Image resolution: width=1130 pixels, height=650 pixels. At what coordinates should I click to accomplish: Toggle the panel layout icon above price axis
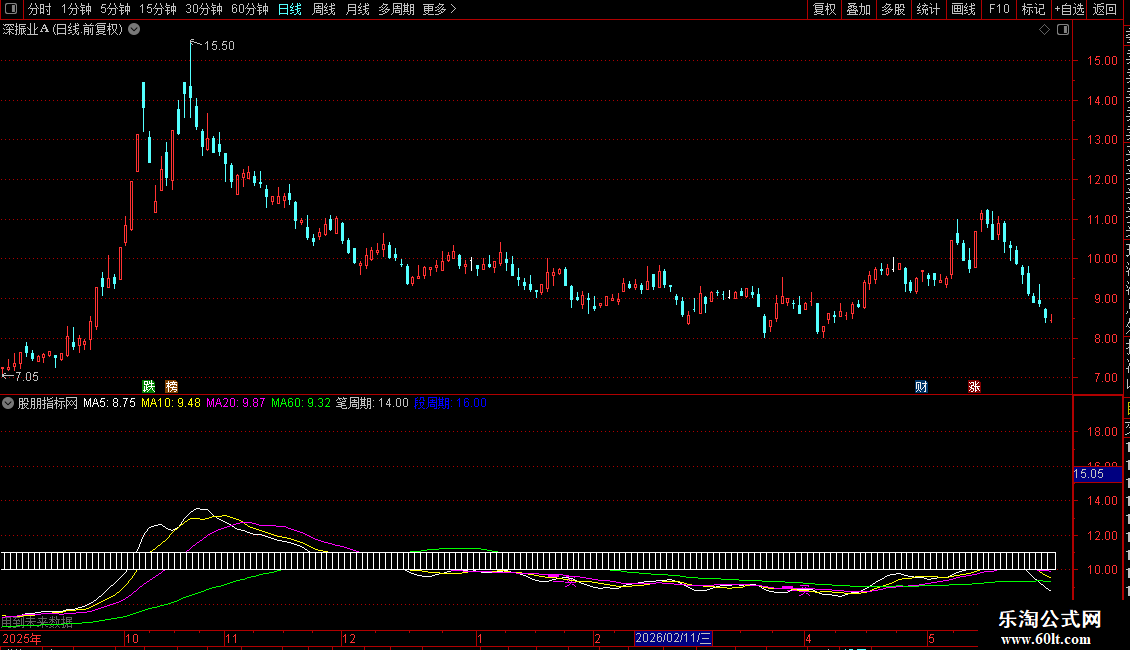(x=1063, y=30)
